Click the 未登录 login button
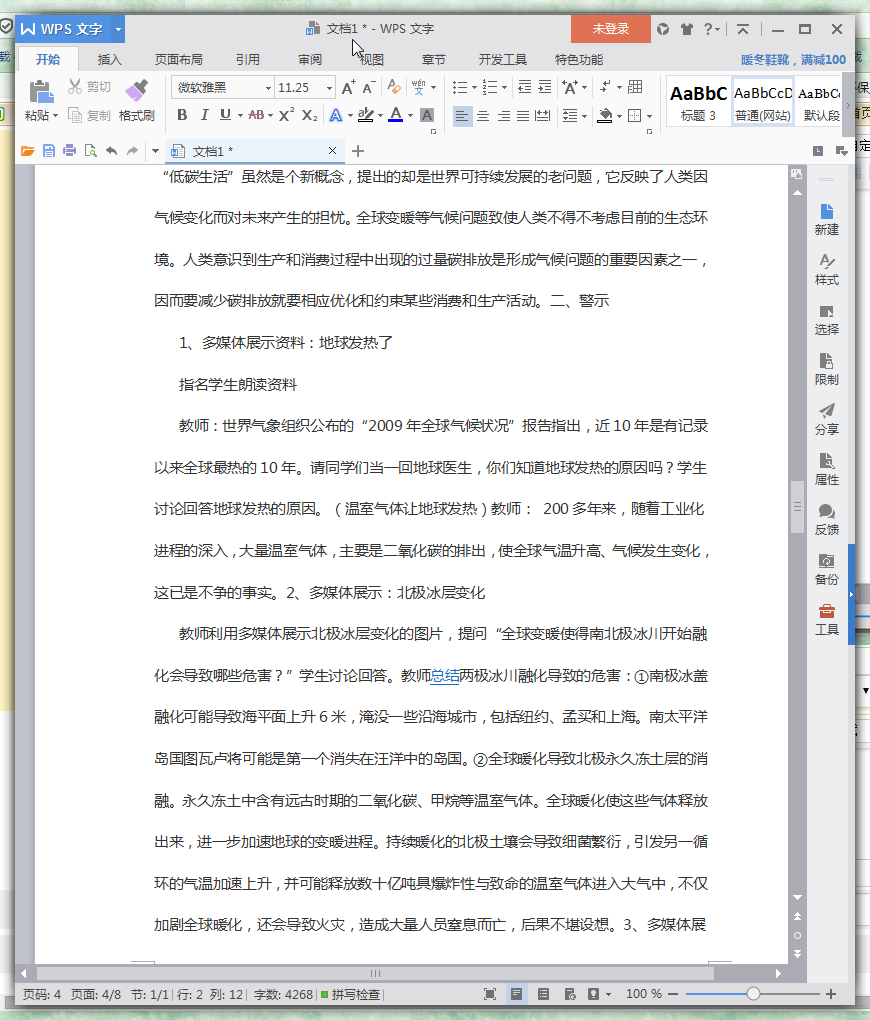This screenshot has height=1020, width=870. (610, 29)
